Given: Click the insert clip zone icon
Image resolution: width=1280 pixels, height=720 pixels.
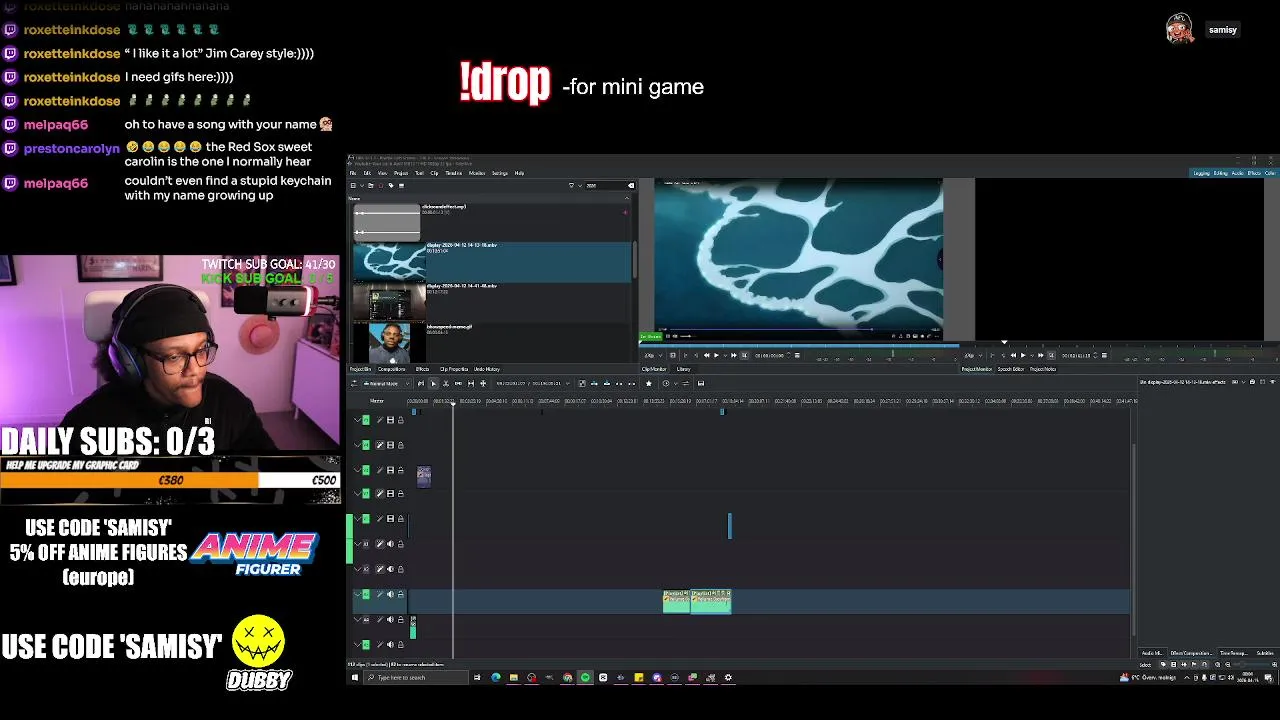Looking at the screenshot, I should 594,383.
